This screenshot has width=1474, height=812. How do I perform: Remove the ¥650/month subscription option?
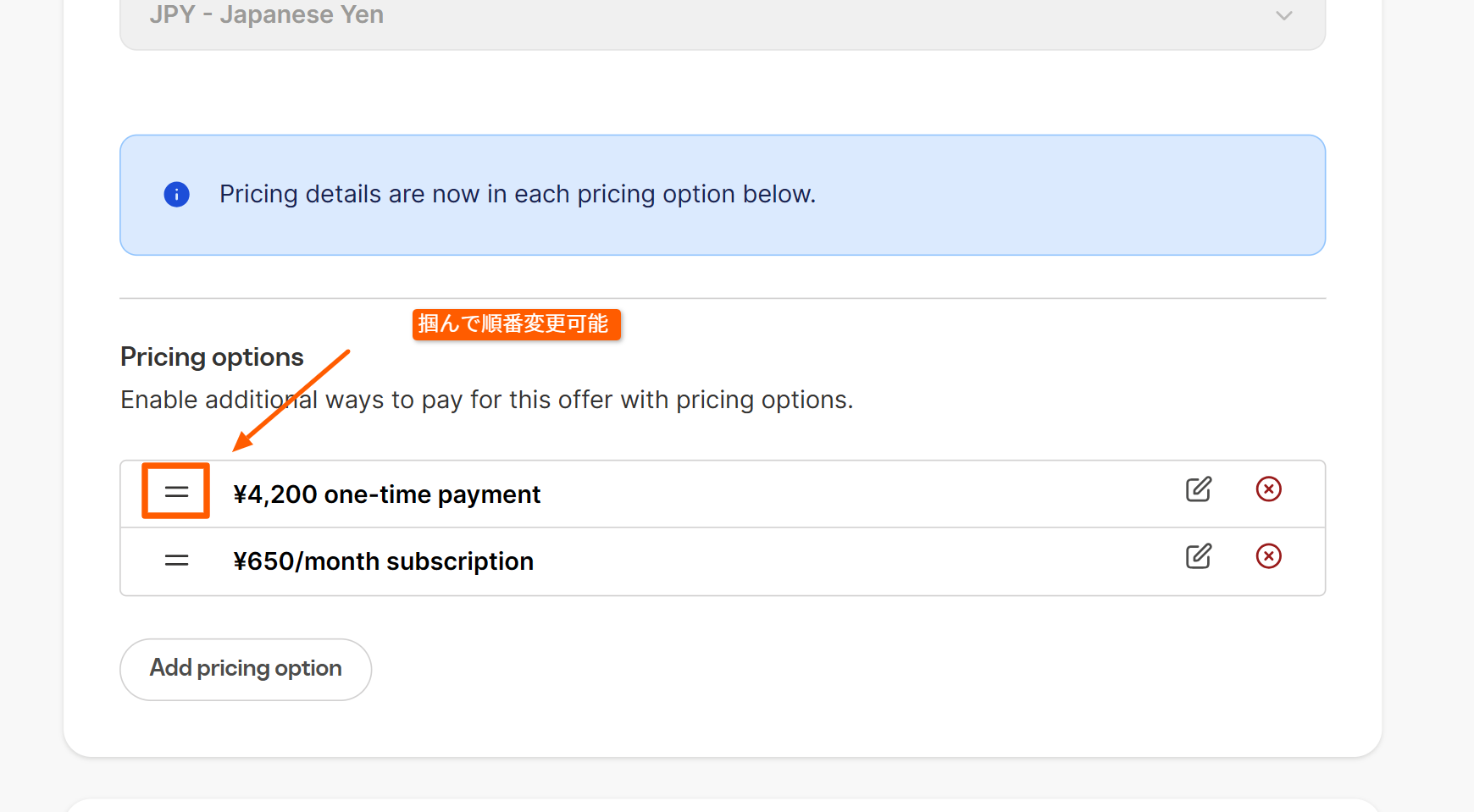[1268, 556]
